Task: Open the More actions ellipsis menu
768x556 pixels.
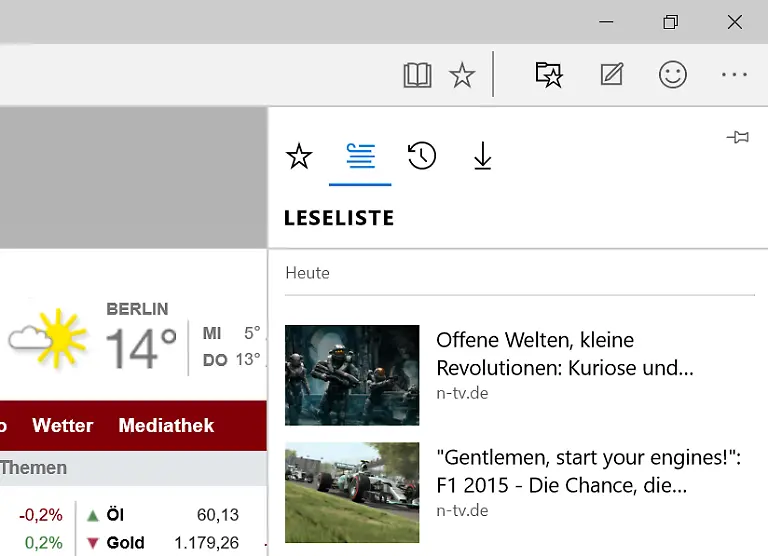Action: pyautogui.click(x=734, y=75)
